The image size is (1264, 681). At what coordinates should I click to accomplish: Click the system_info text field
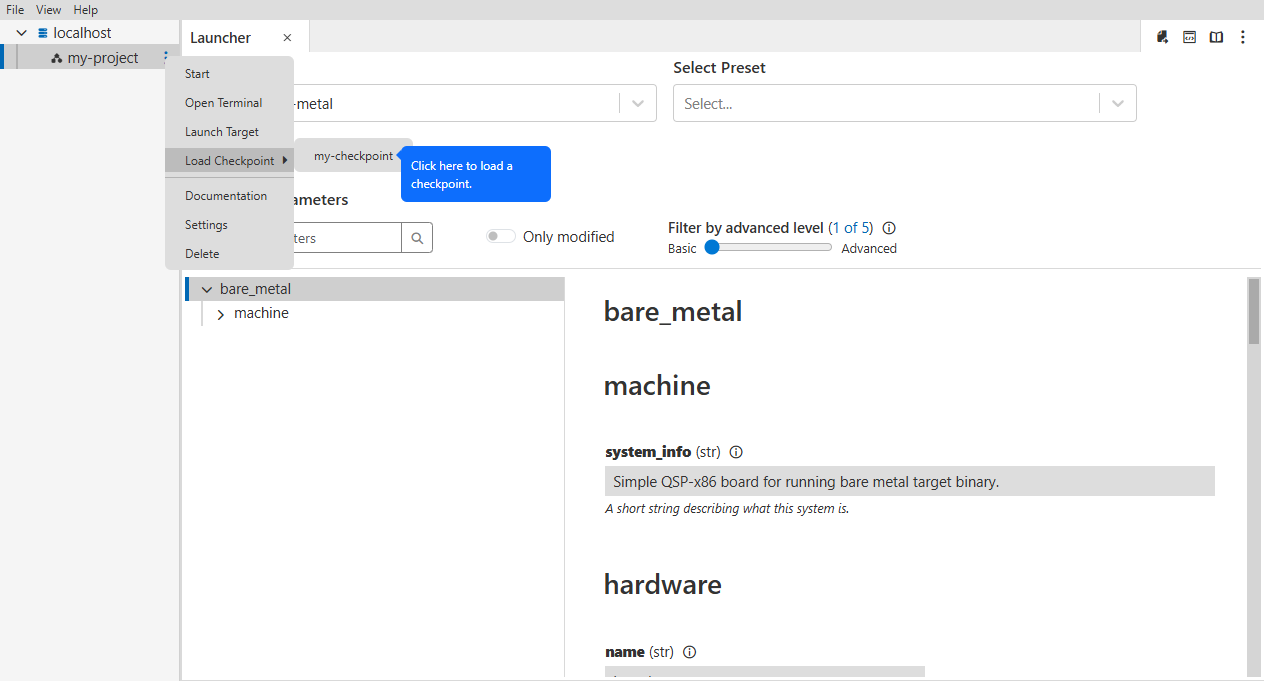coord(910,481)
